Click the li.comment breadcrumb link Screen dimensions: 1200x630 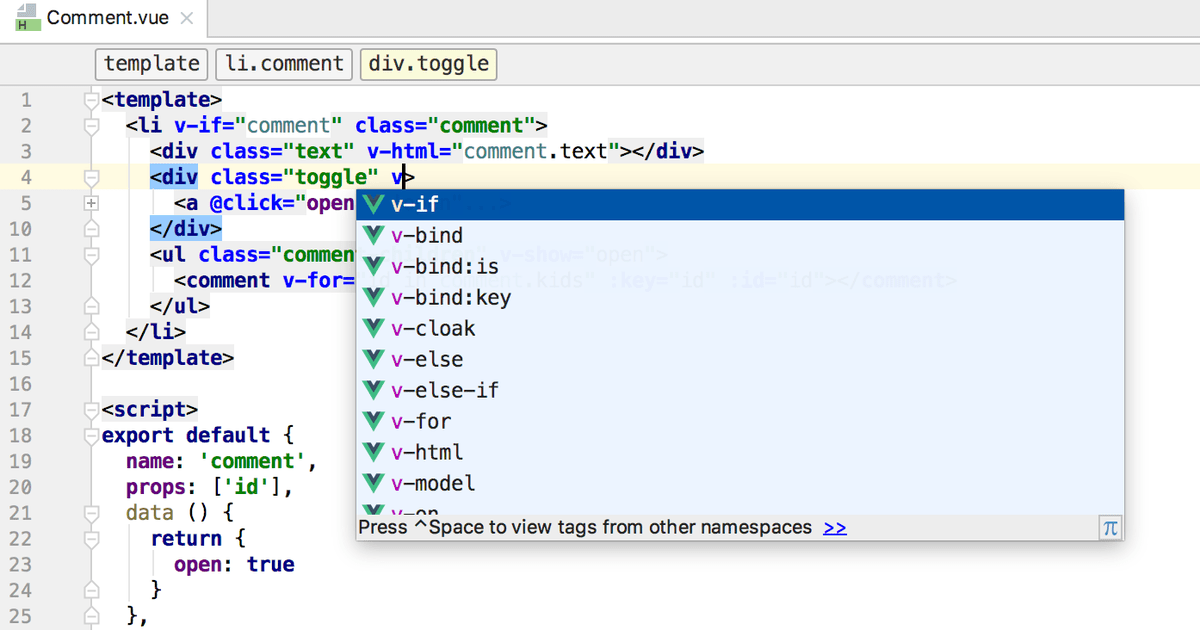click(x=283, y=64)
